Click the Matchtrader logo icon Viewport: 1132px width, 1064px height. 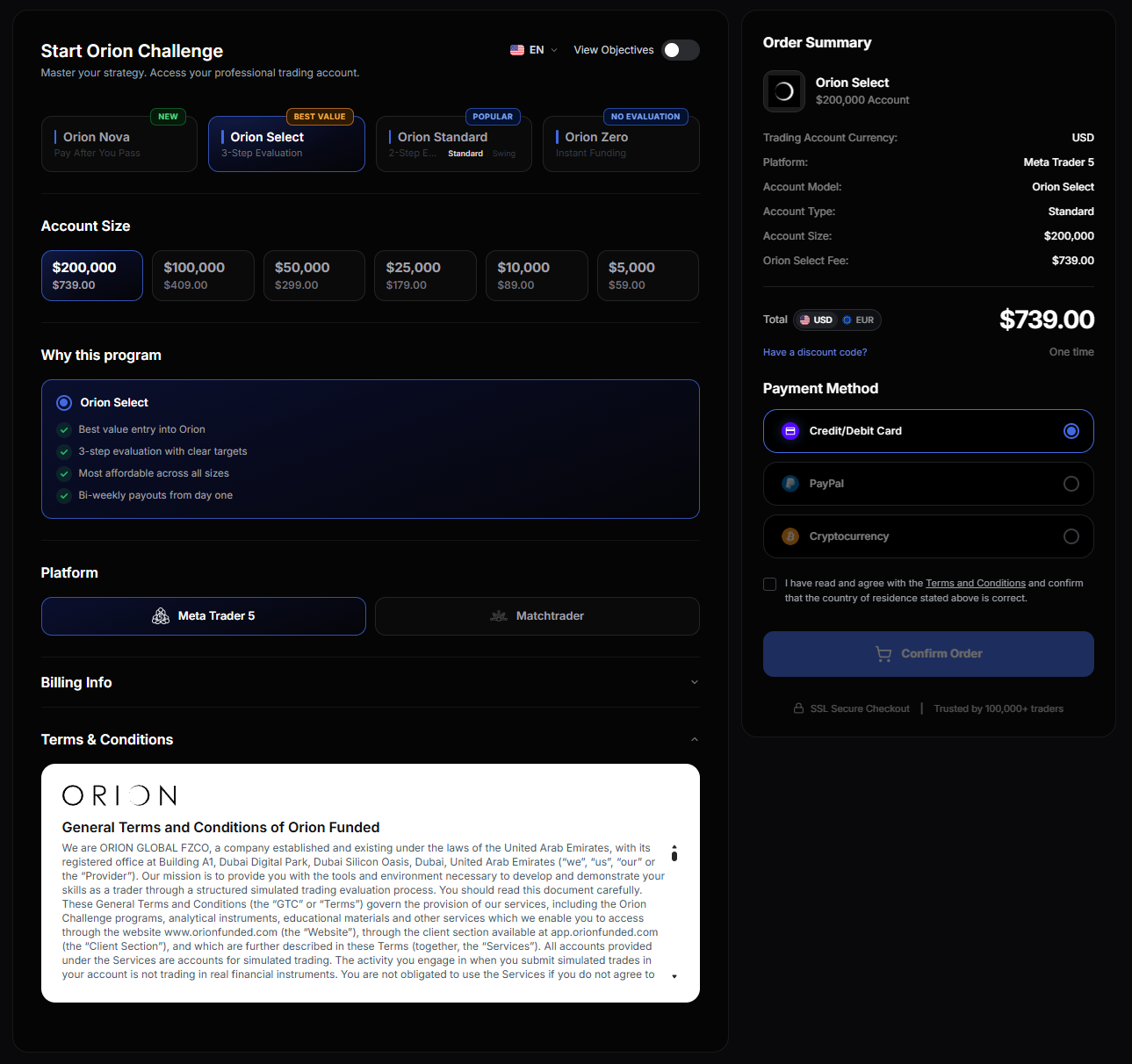click(x=499, y=616)
